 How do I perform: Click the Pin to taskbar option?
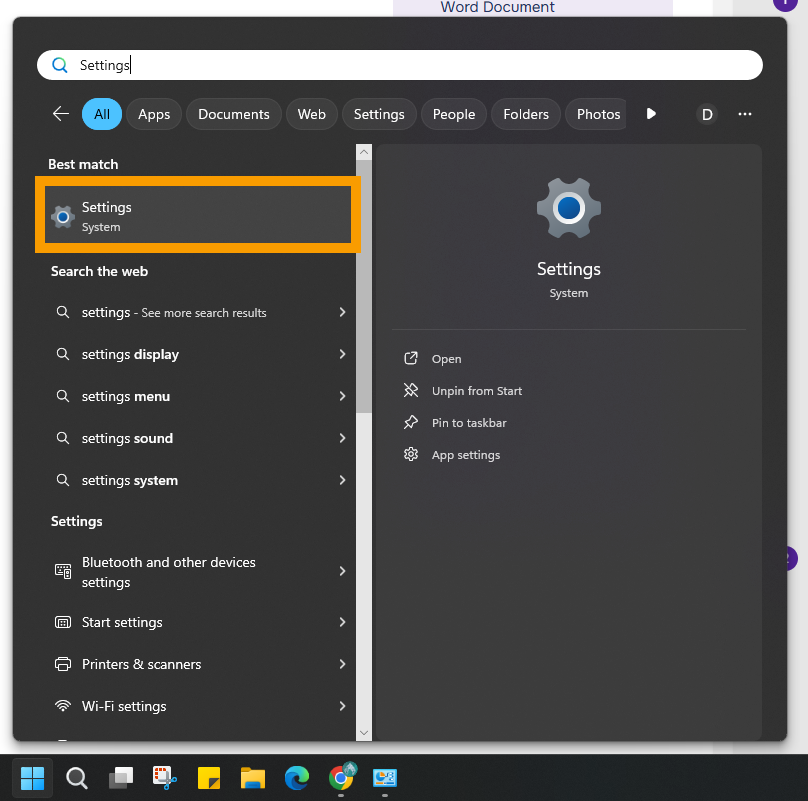click(468, 423)
